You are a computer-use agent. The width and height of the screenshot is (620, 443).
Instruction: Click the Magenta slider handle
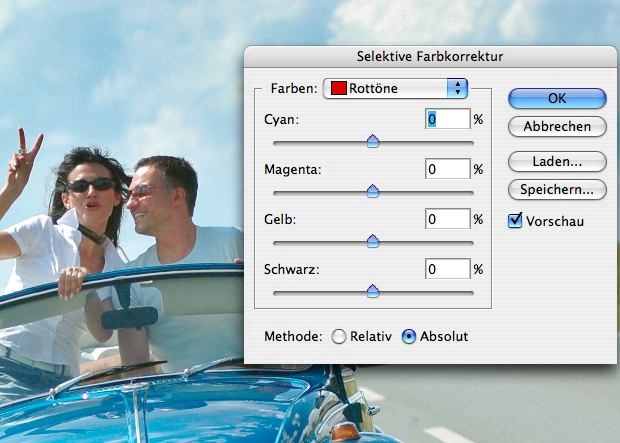[x=373, y=191]
